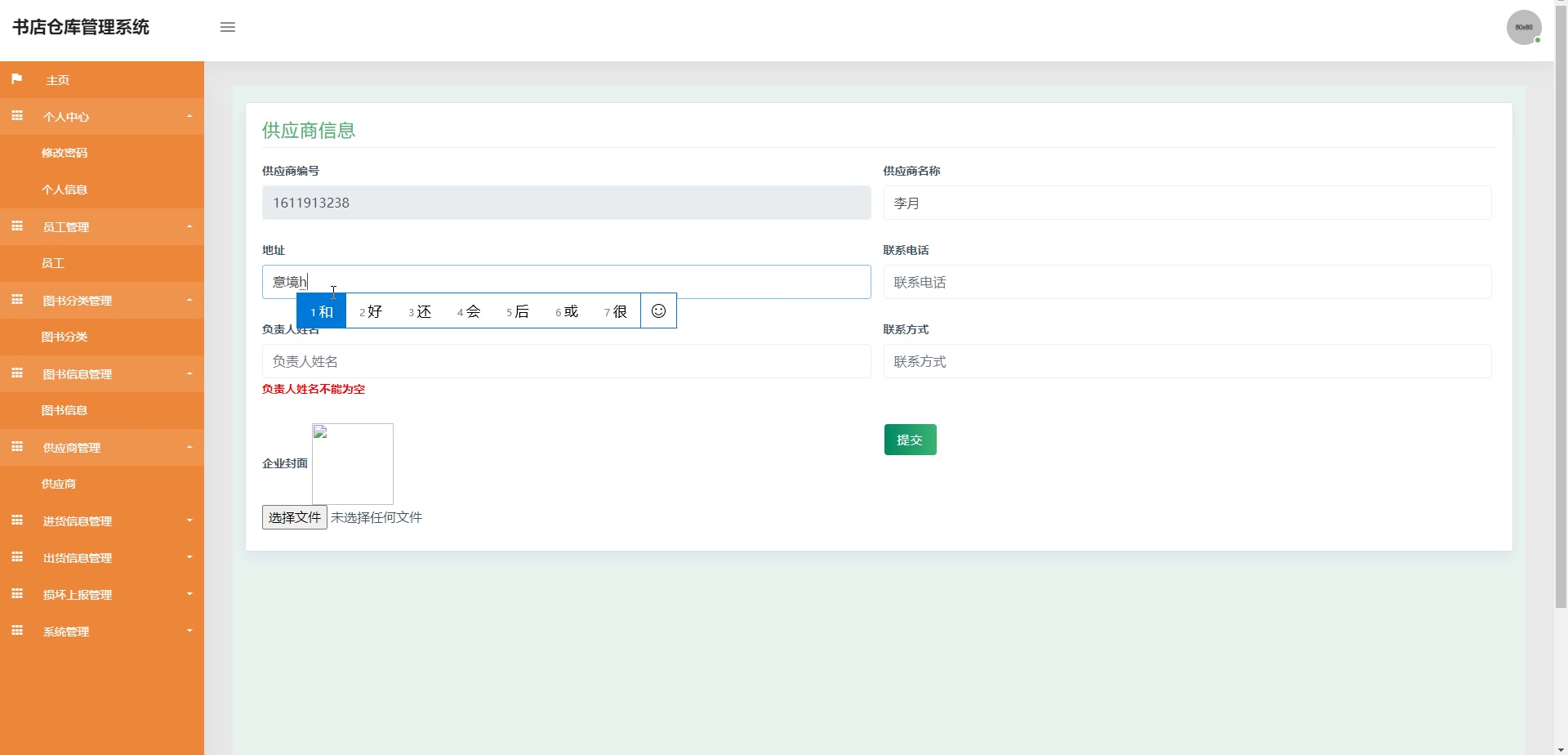Click the 图书分类管理 grid icon

click(17, 299)
